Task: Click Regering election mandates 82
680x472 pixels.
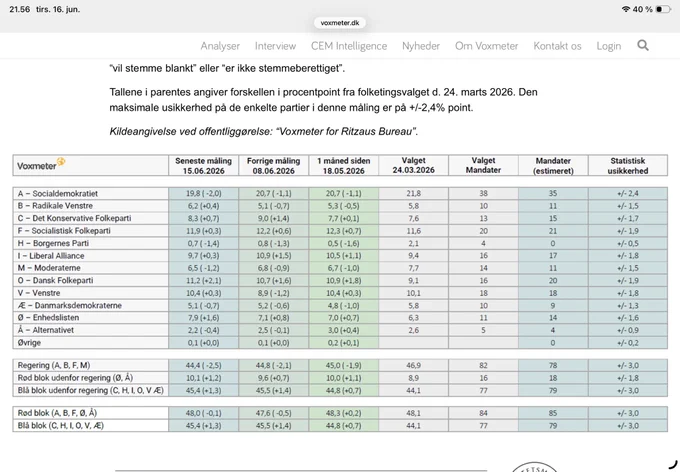Action: click(x=484, y=365)
